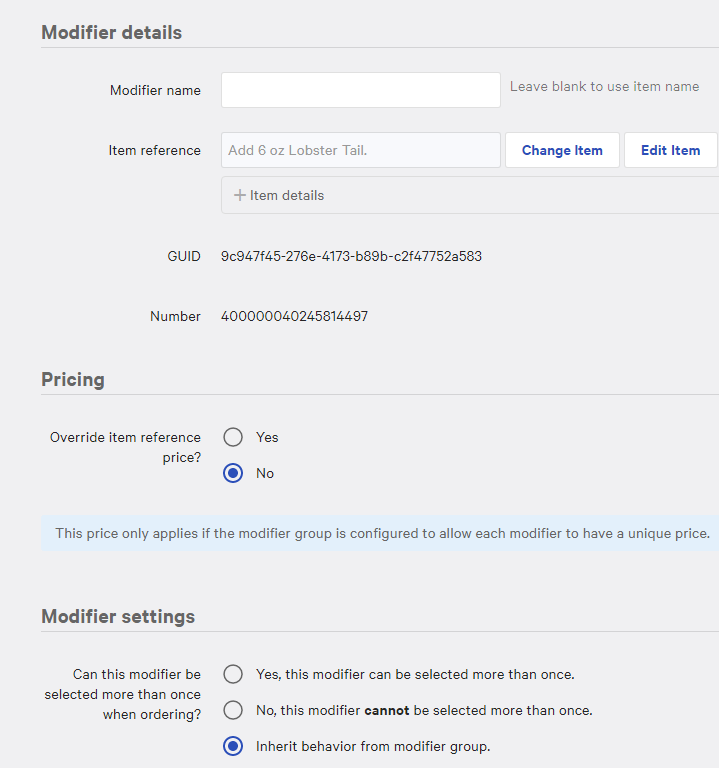
Task: Expand the Item details section
Action: 286,195
